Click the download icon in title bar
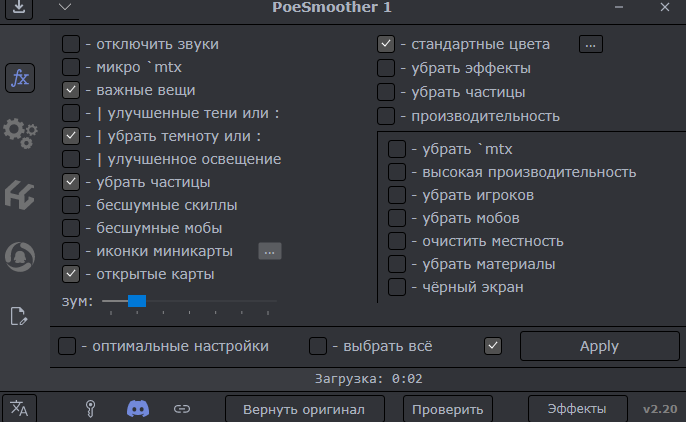Viewport: 686px width, 422px height. [x=19, y=8]
